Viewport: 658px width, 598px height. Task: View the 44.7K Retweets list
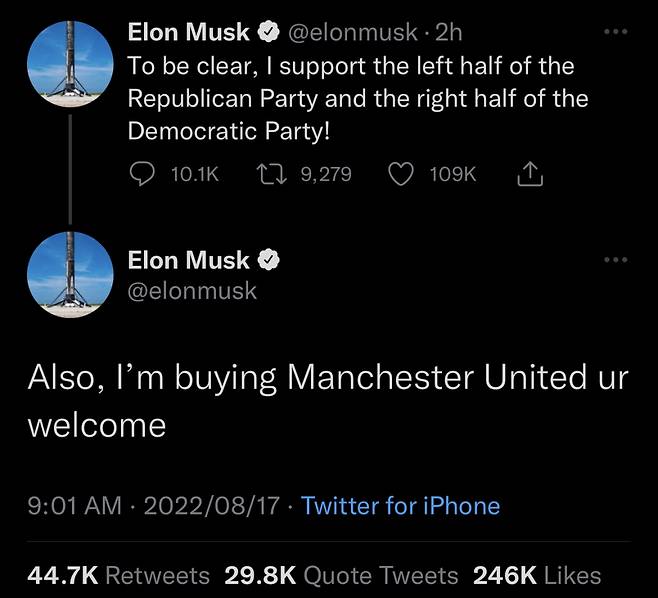[x=119, y=575]
